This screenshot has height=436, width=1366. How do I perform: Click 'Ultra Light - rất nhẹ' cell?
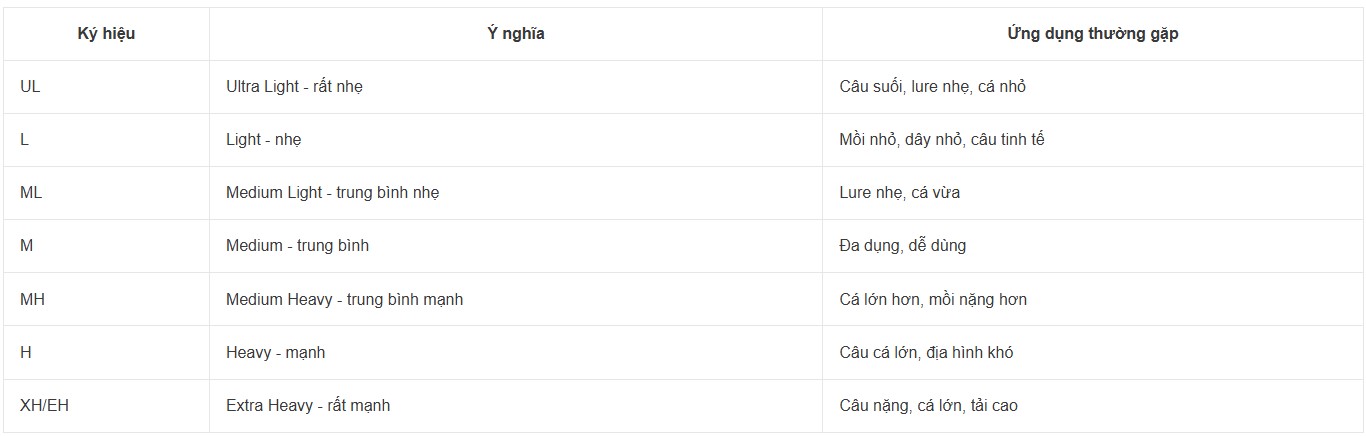(x=516, y=87)
